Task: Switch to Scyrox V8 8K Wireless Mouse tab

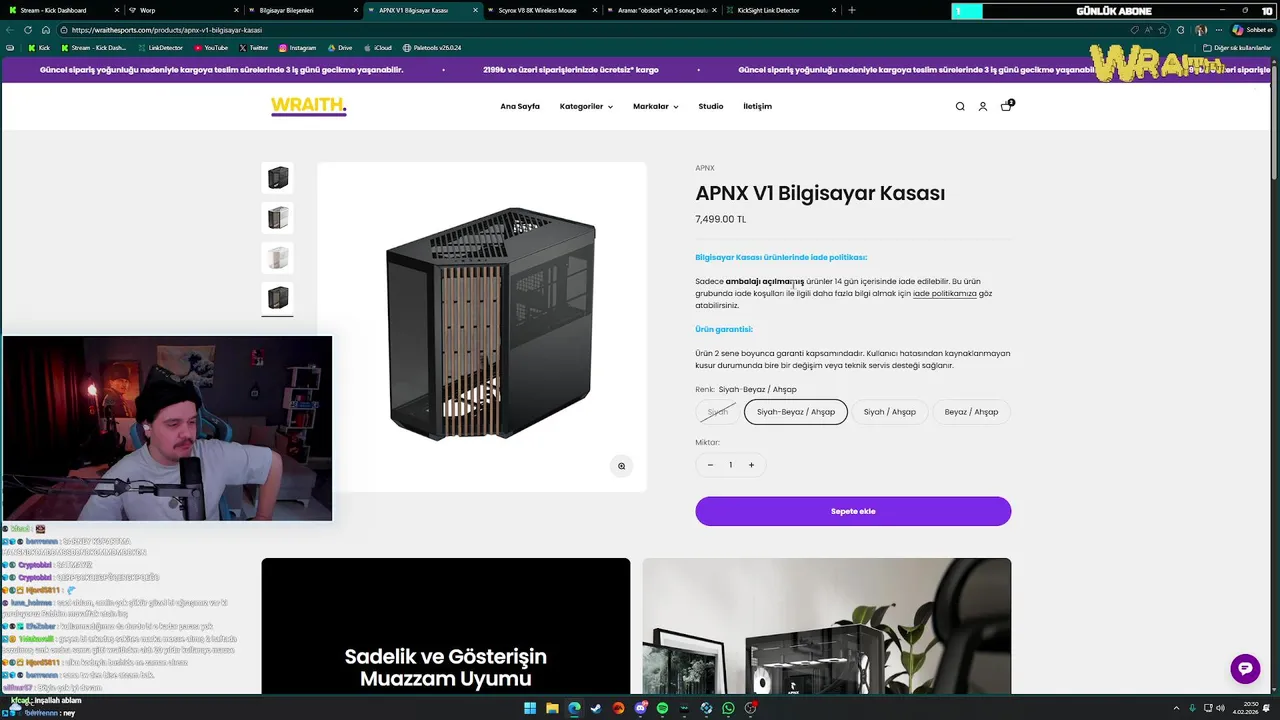Action: (542, 10)
